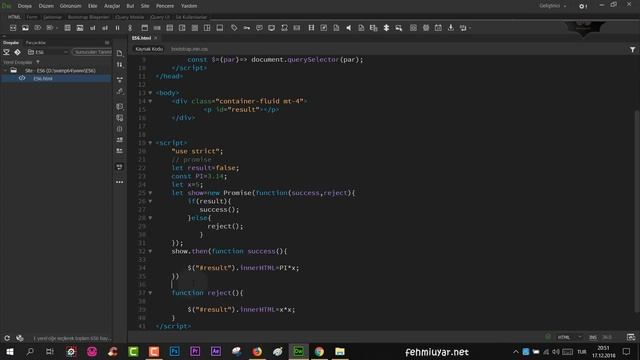Collapse the script block at line 19
This screenshot has width=640, height=360.
coord(150,143)
